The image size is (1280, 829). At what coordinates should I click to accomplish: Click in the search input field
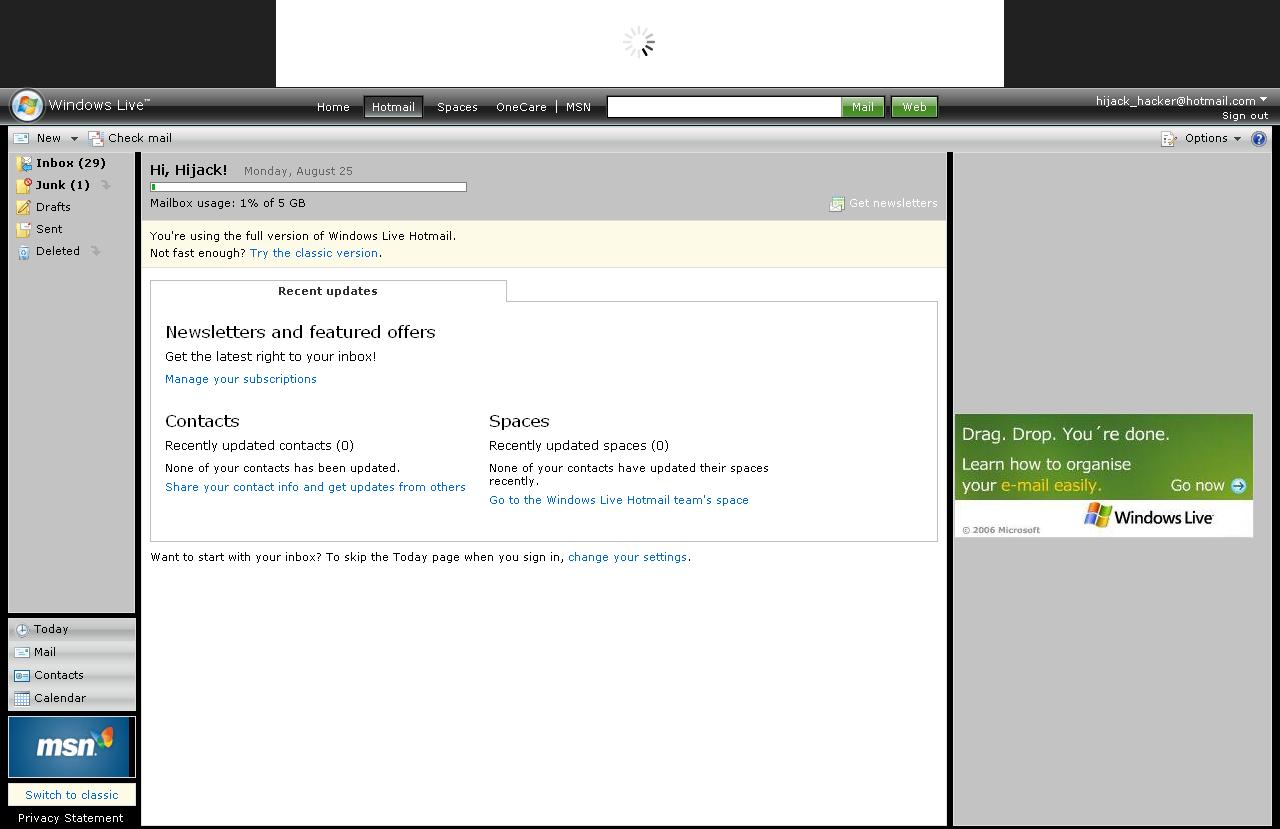724,107
